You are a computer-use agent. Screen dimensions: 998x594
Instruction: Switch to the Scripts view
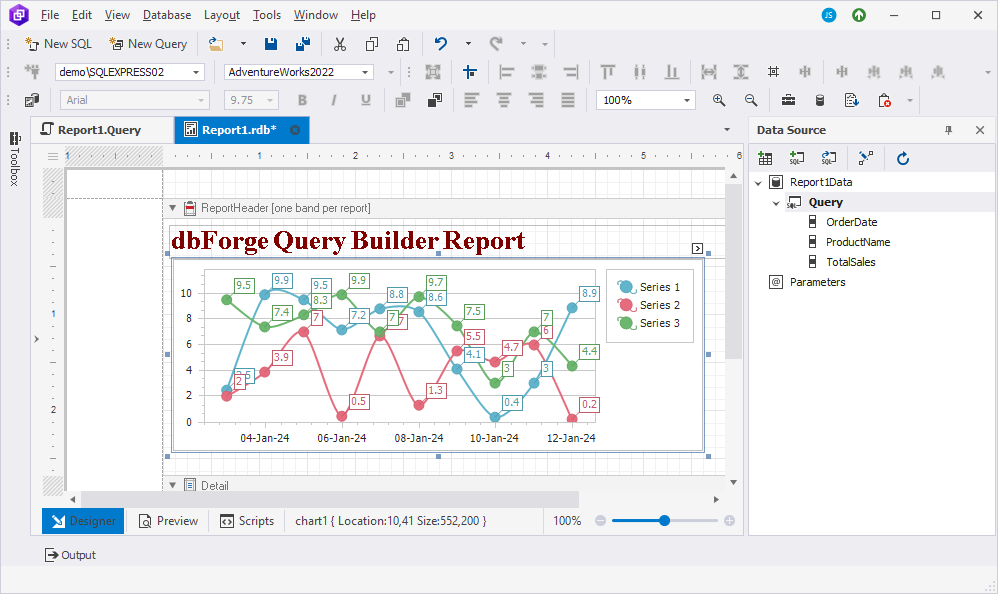point(247,521)
